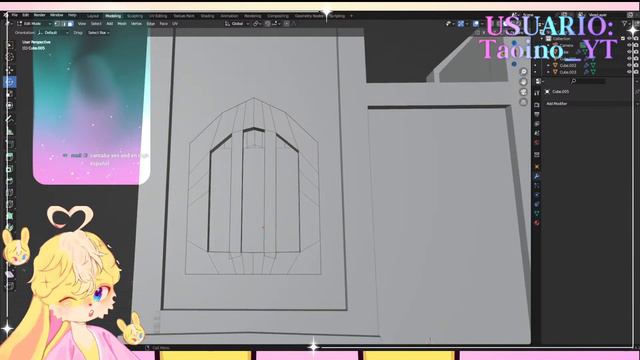Click Cube.005 object name in properties
Image resolution: width=640 pixels, height=360 pixels.
(560, 91)
